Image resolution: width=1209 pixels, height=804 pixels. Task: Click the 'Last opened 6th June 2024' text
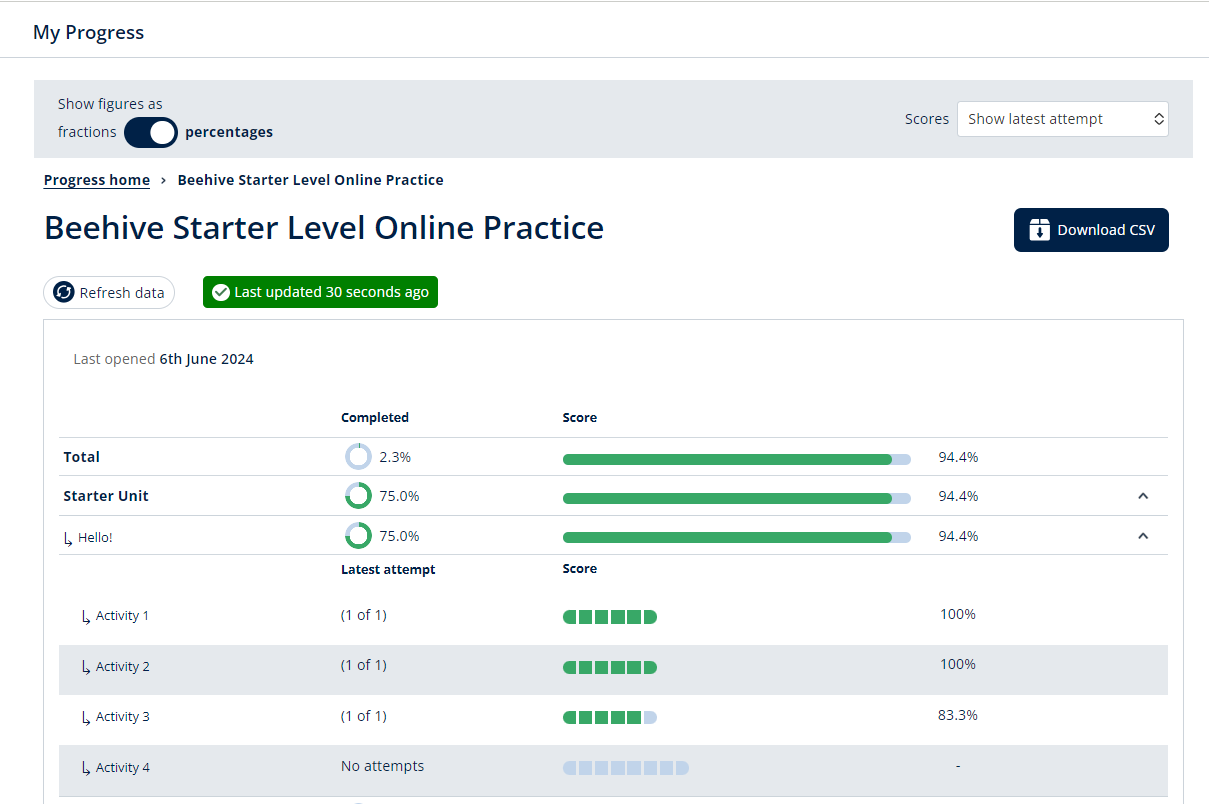[164, 359]
